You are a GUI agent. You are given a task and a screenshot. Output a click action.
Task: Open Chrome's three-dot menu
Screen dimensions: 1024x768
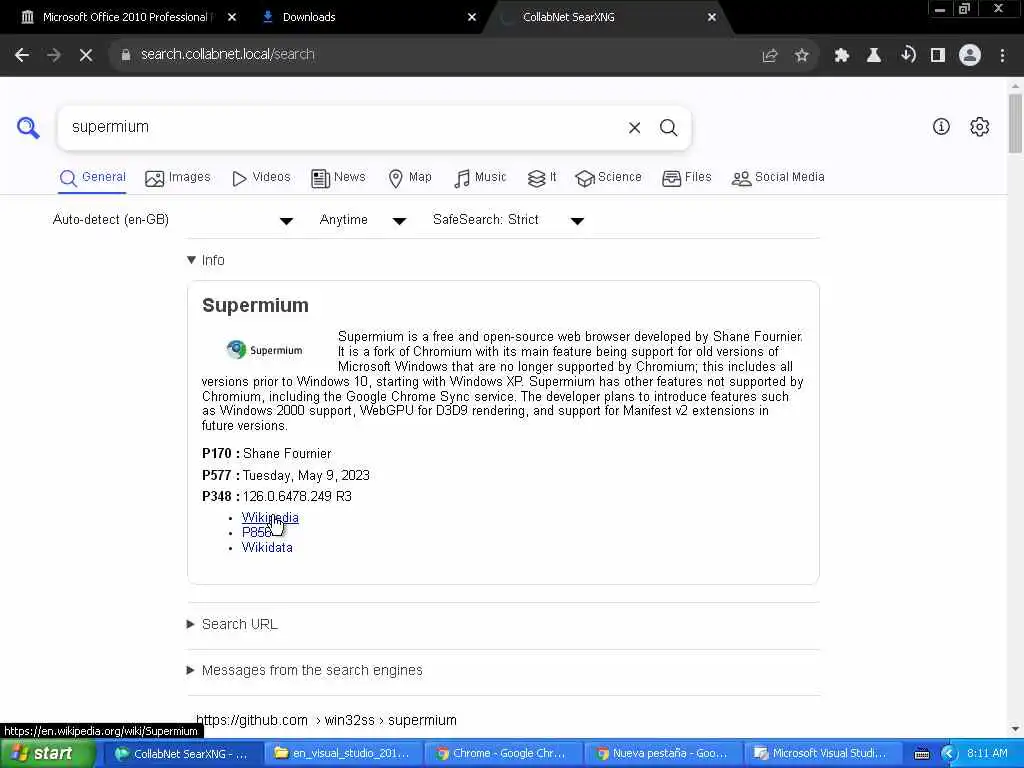(1002, 56)
